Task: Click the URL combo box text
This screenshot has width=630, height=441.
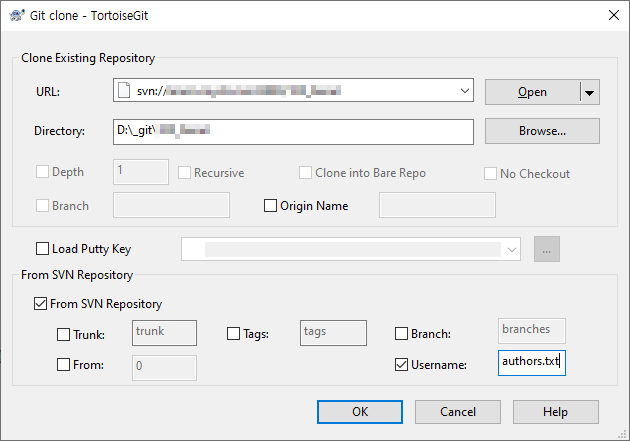Action: click(239, 91)
